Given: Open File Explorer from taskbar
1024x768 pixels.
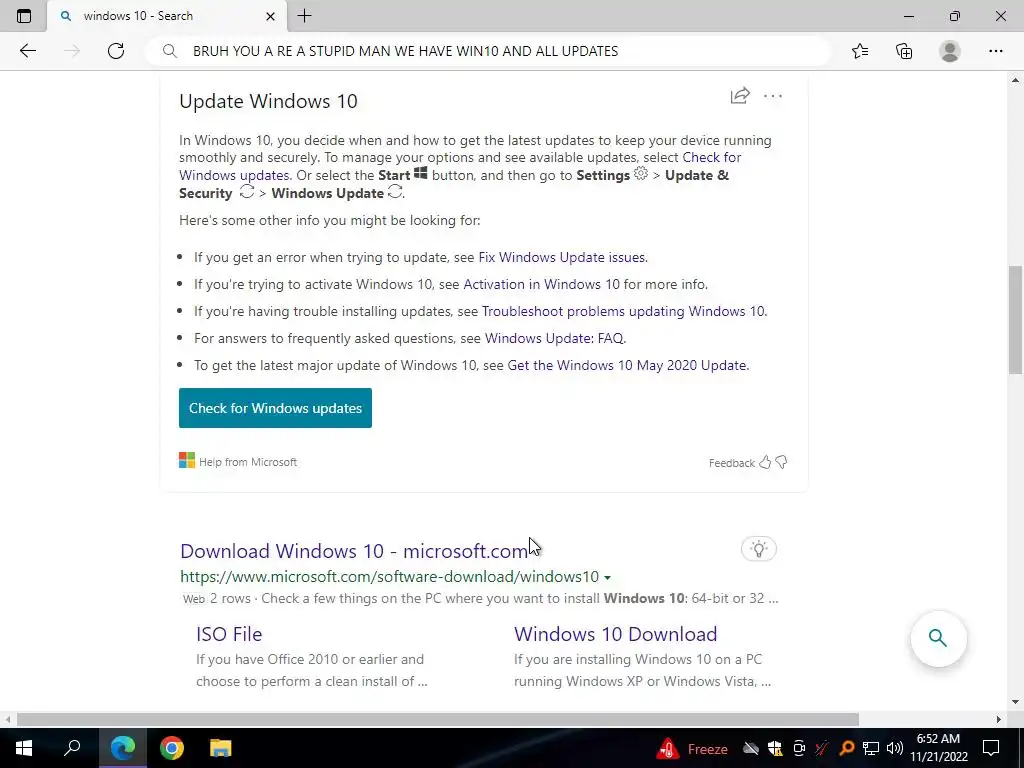Looking at the screenshot, I should click(221, 748).
